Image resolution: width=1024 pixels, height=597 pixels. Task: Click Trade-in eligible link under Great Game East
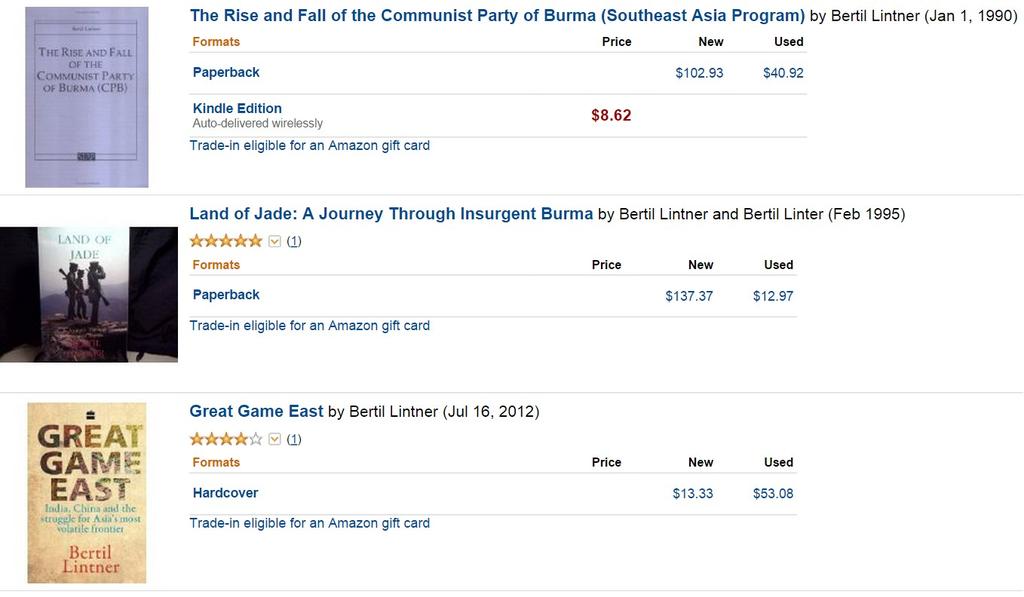click(310, 523)
